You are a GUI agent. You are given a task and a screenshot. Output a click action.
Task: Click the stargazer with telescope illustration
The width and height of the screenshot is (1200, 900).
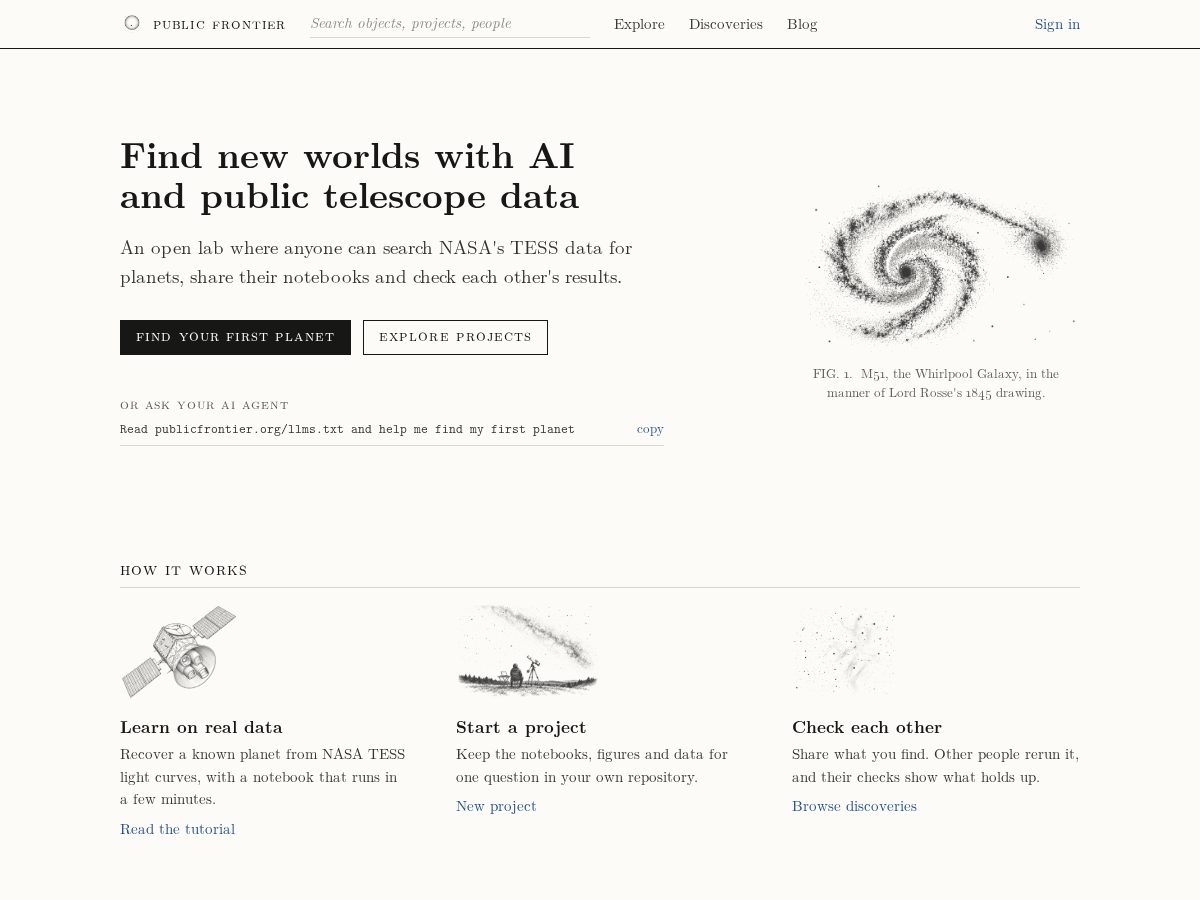tap(527, 650)
